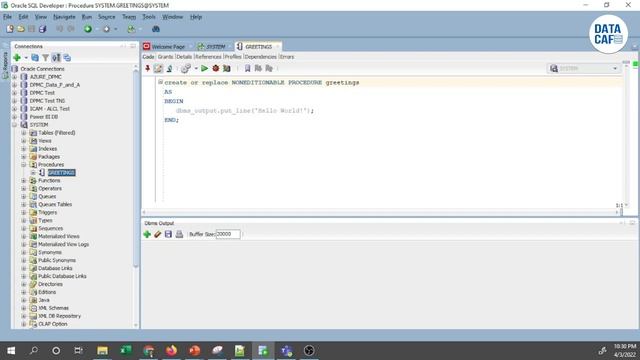The image size is (640, 360).
Task: Expand the Tables (Filtered) node
Action: 24,133
